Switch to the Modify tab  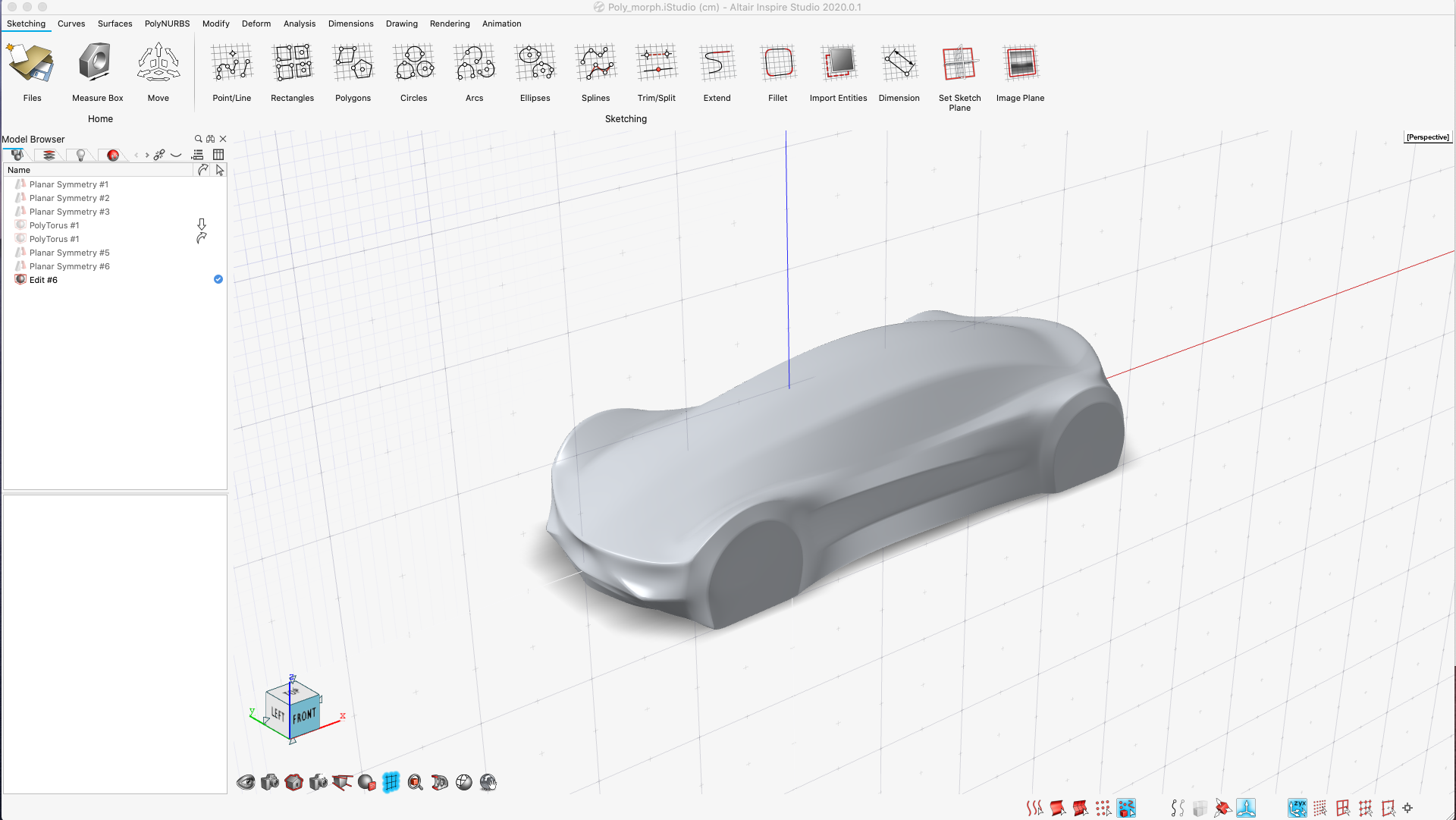(x=216, y=24)
